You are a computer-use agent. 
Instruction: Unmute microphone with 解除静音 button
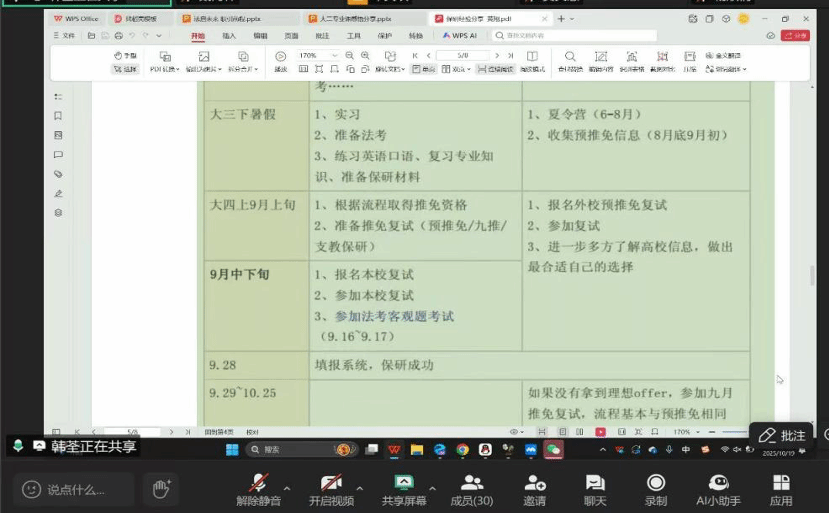[x=258, y=490]
